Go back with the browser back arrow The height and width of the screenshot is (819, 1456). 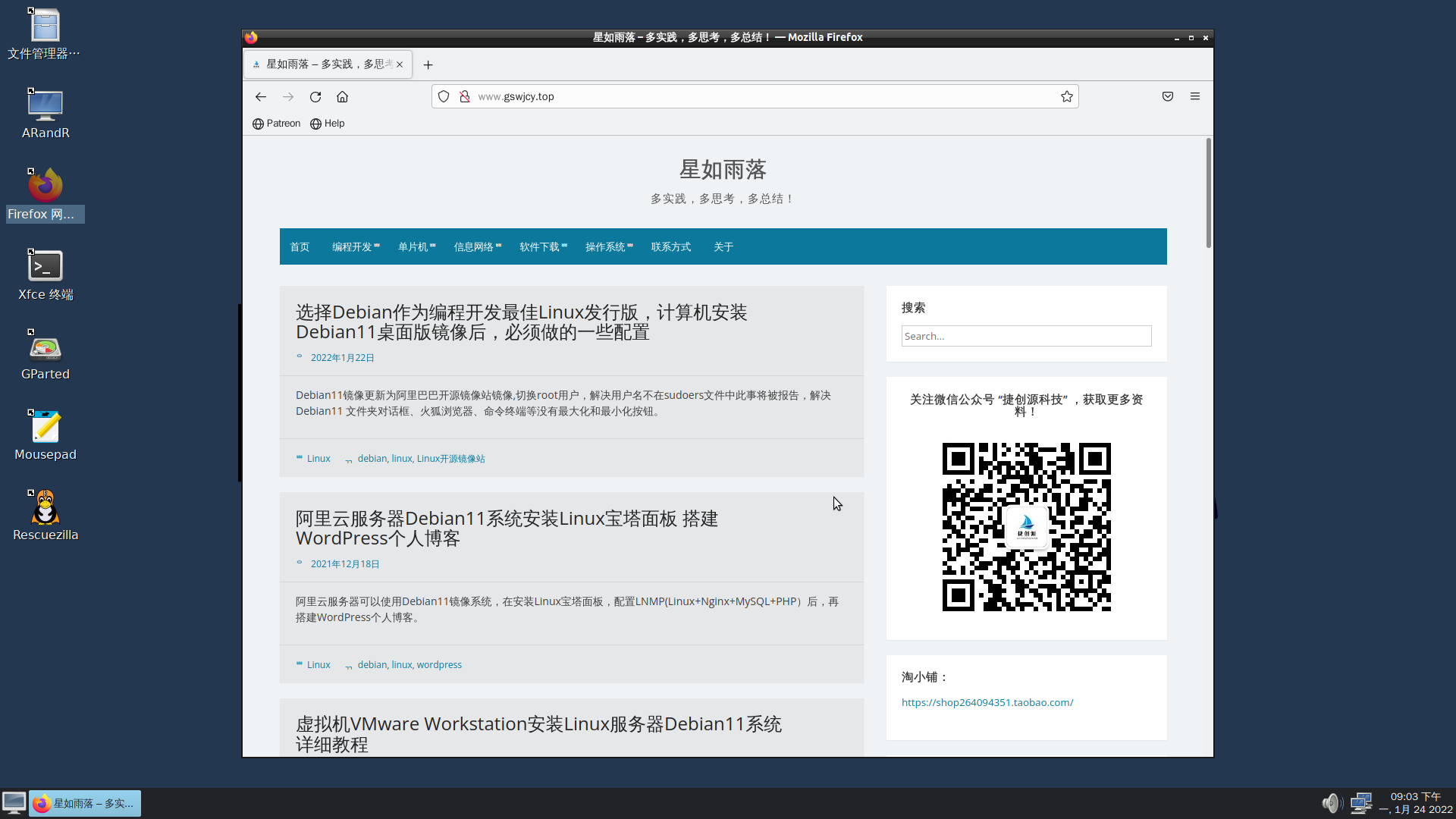tap(261, 97)
